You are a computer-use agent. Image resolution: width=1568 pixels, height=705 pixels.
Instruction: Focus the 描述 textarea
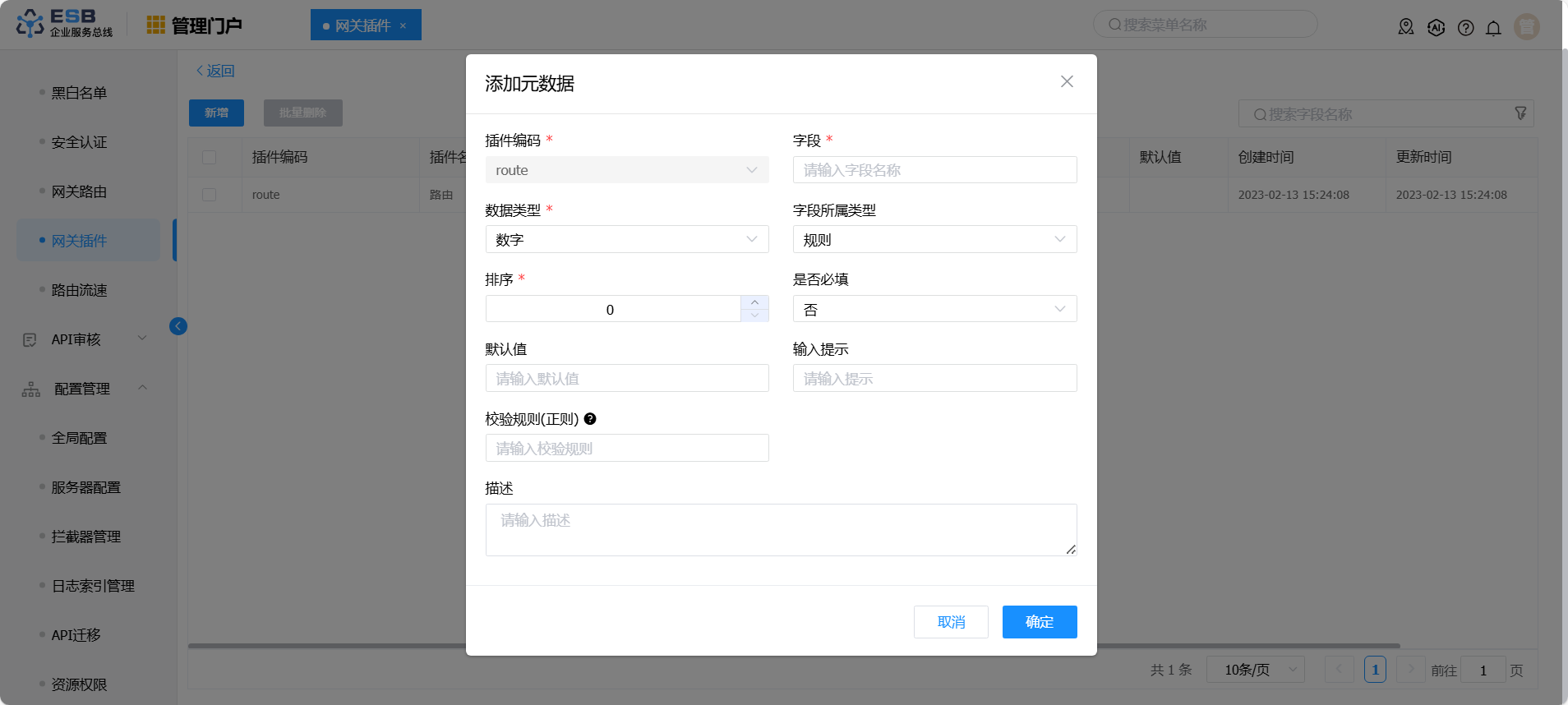782,530
